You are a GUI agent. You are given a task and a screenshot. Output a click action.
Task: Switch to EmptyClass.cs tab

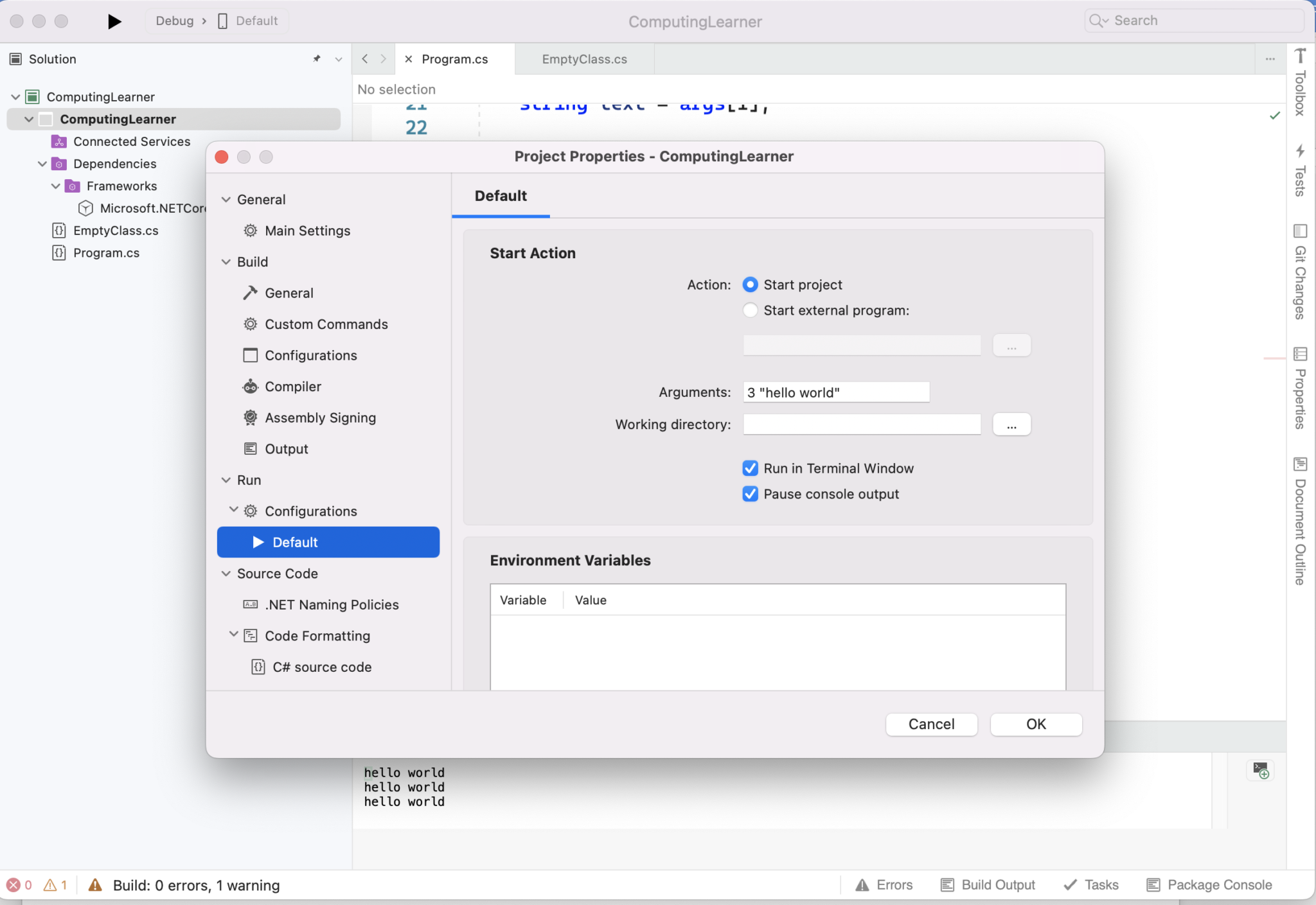(584, 59)
